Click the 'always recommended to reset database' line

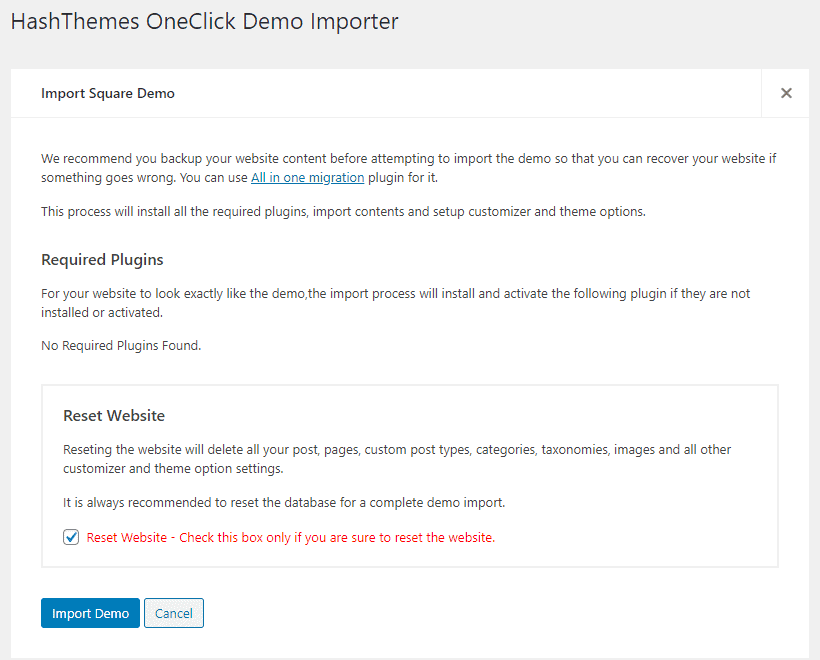284,503
